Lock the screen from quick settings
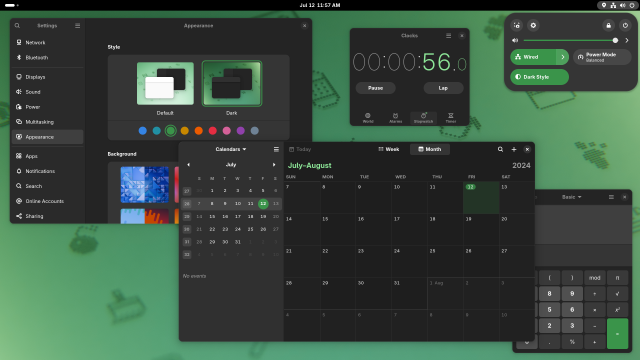 tap(609, 25)
